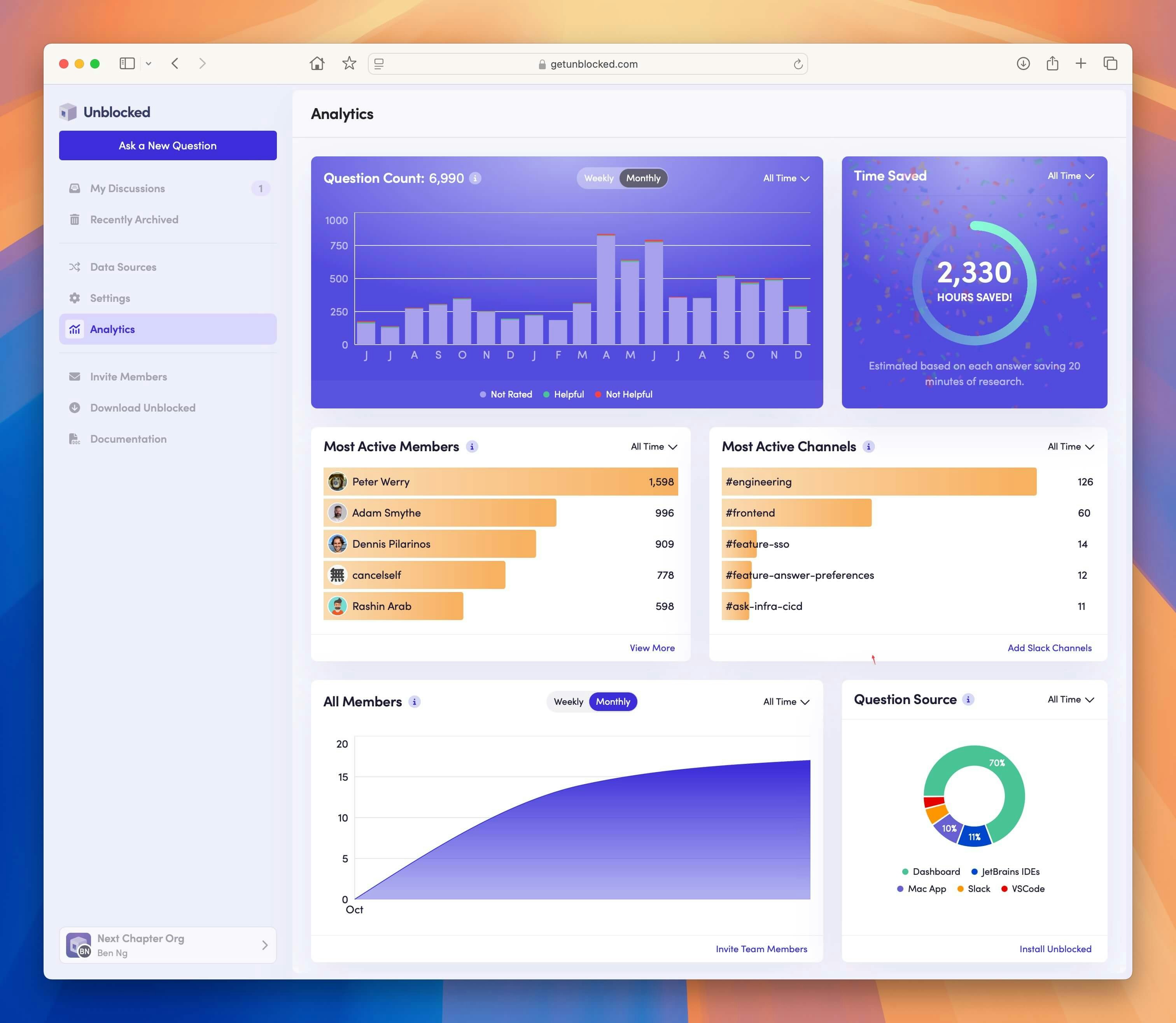Click the Settings gear icon

click(x=75, y=298)
